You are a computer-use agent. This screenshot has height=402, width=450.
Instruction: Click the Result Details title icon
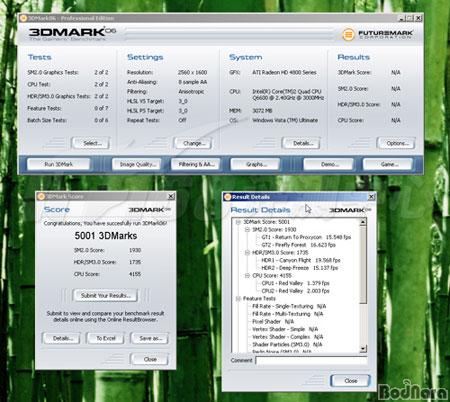228,197
